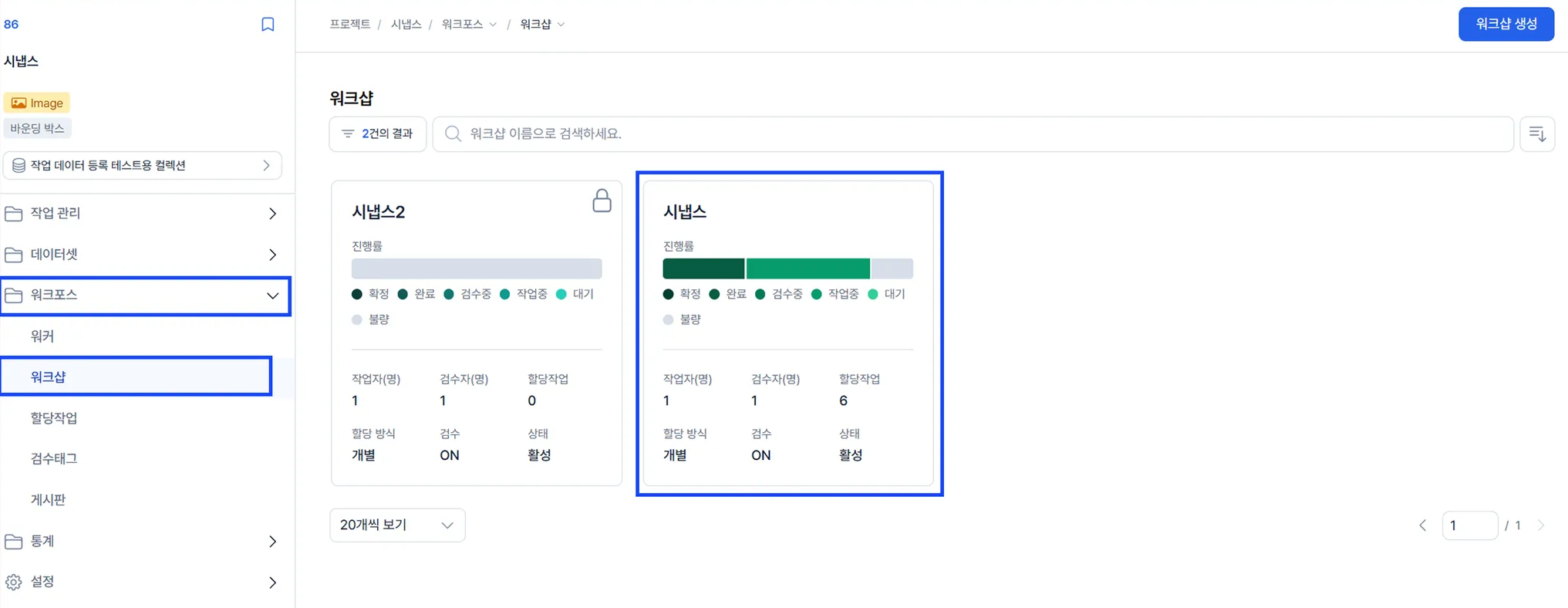Open the 20개씩 보기 page size dropdown
The height and width of the screenshot is (608, 1568).
coord(397,525)
